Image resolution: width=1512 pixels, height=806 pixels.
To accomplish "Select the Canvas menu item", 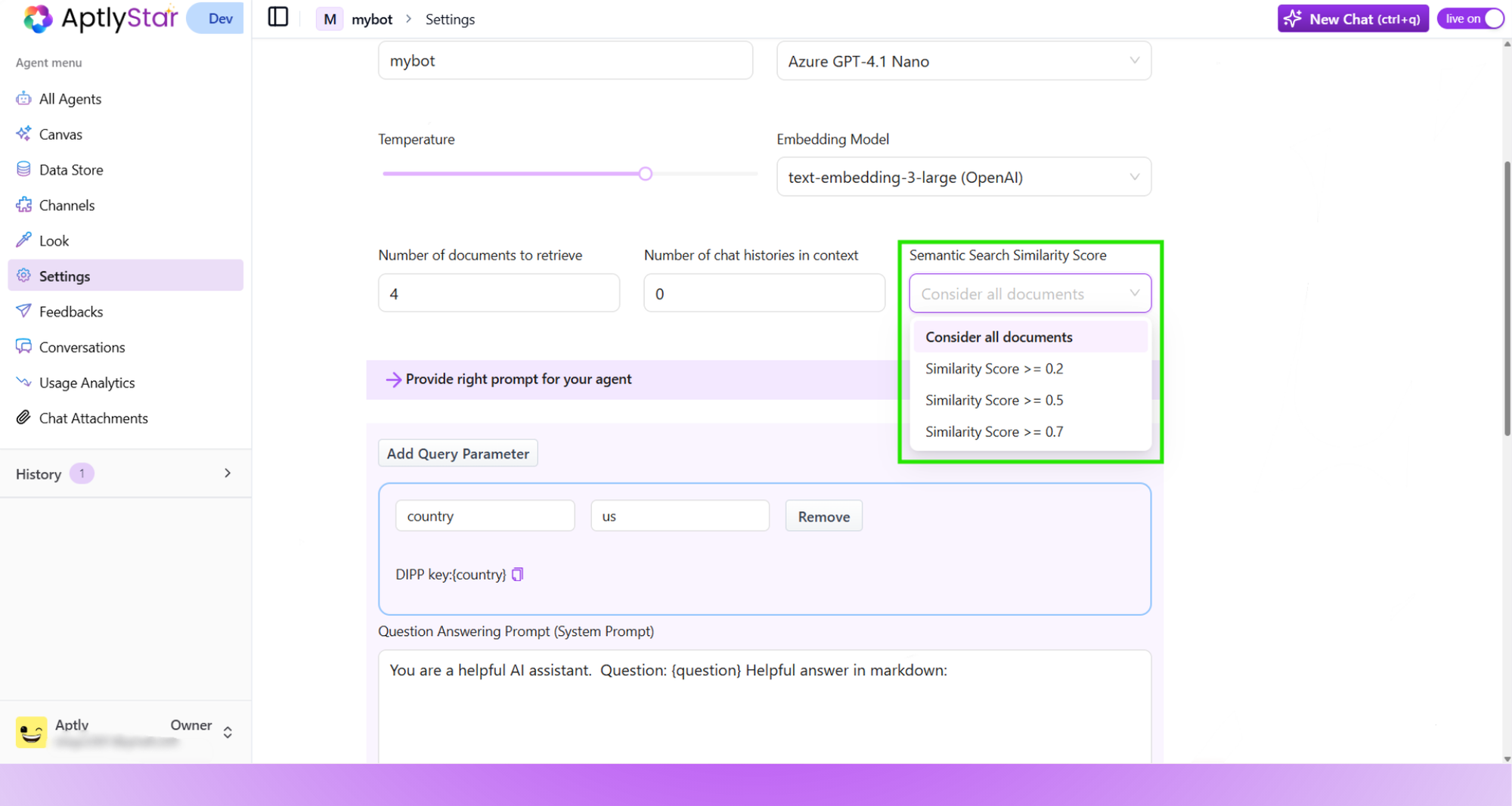I will 60,134.
